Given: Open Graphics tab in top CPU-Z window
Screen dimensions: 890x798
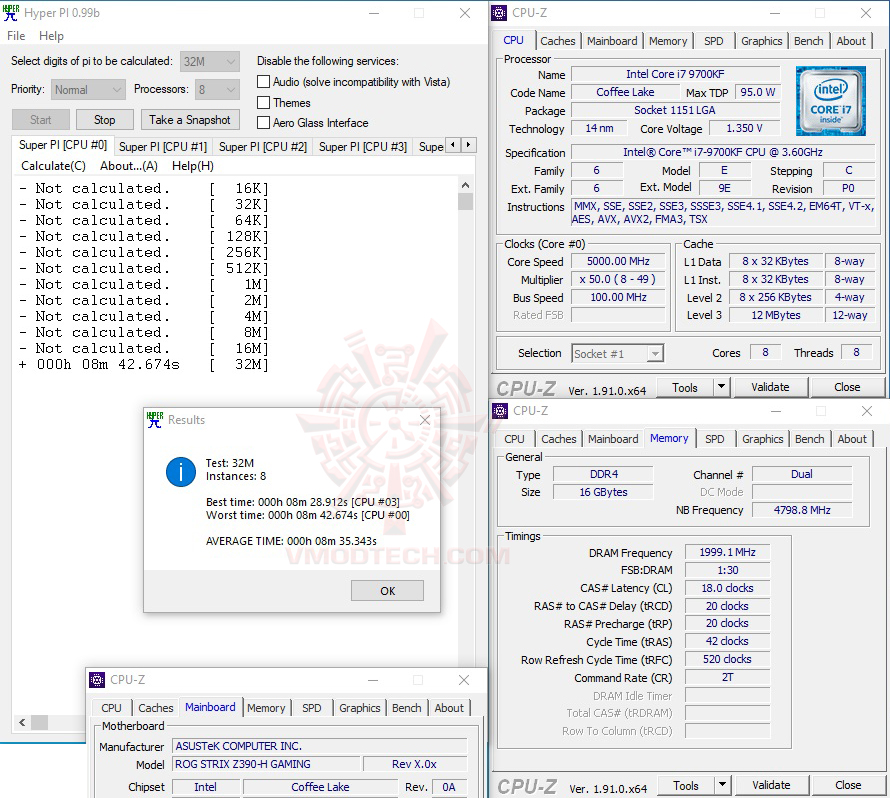Looking at the screenshot, I should [761, 41].
